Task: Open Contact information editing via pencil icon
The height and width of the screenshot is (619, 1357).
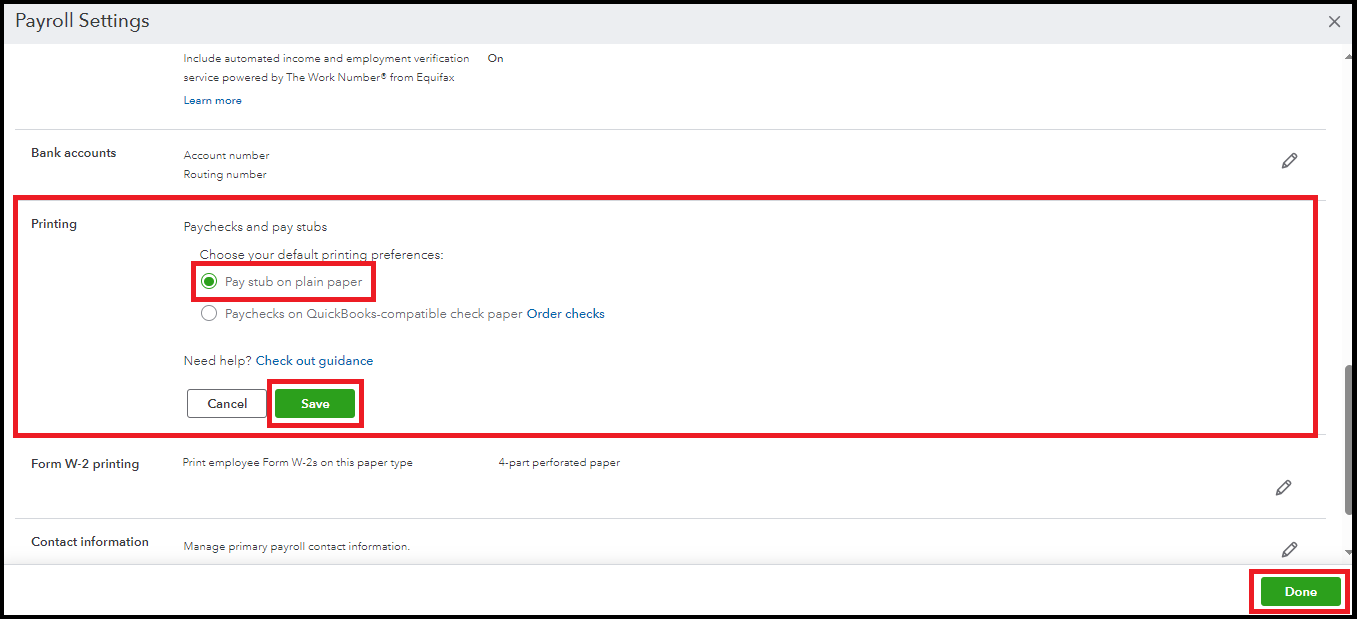Action: [1289, 549]
